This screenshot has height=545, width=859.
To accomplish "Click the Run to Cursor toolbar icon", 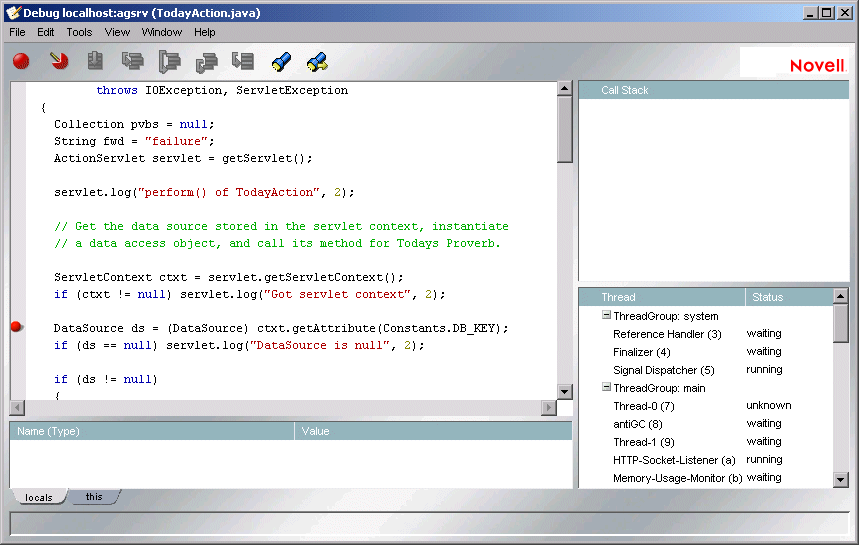I will (x=243, y=61).
